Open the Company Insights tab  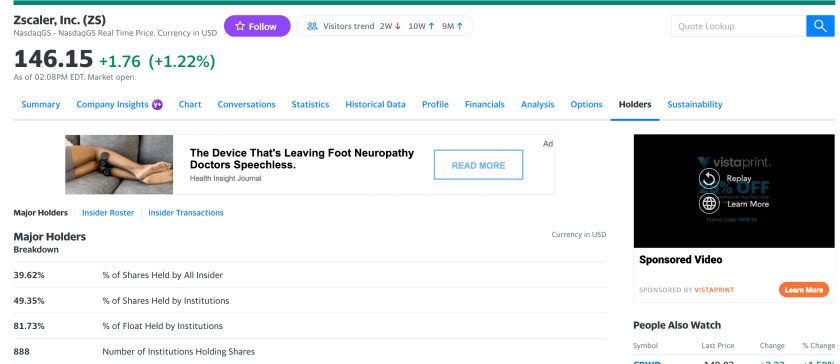tap(112, 105)
